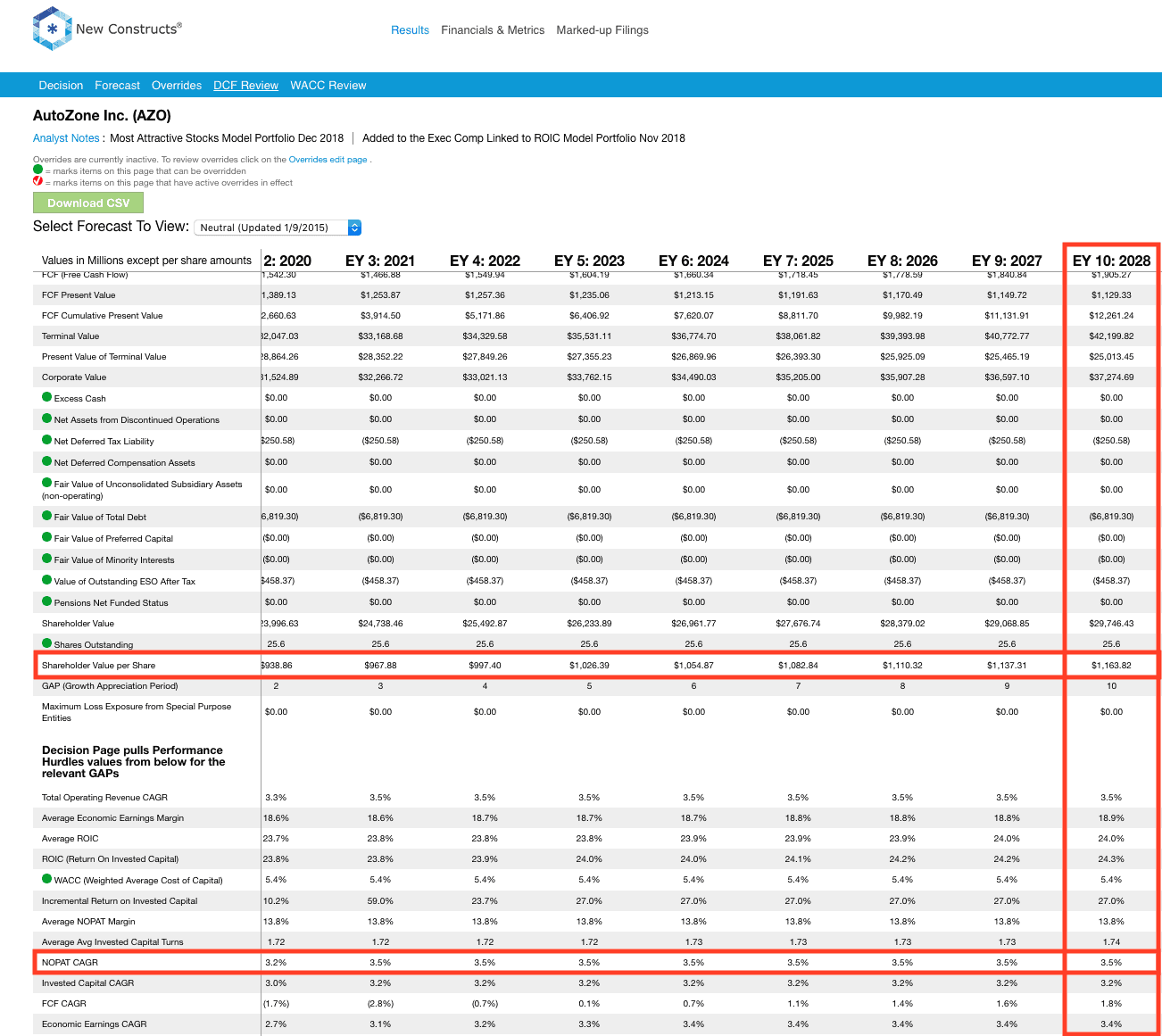Click green dot beside Fair Value of Minority Interests
The height and width of the screenshot is (1036, 1162).
47,559
